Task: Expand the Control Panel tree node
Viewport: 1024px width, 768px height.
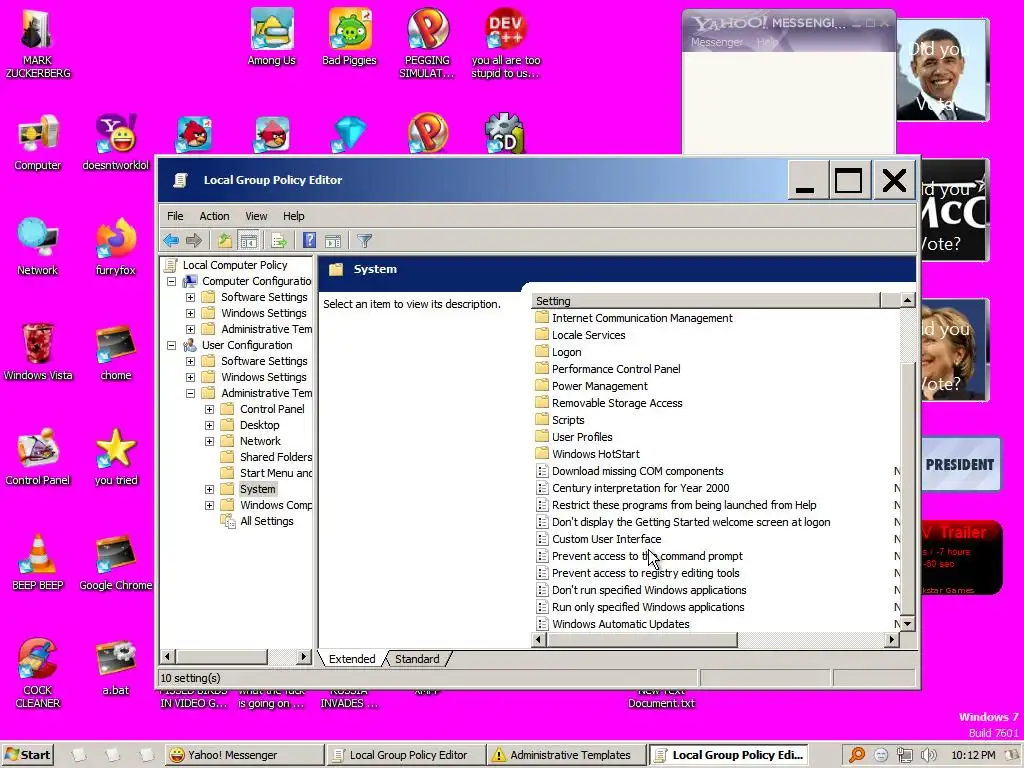Action: point(209,409)
